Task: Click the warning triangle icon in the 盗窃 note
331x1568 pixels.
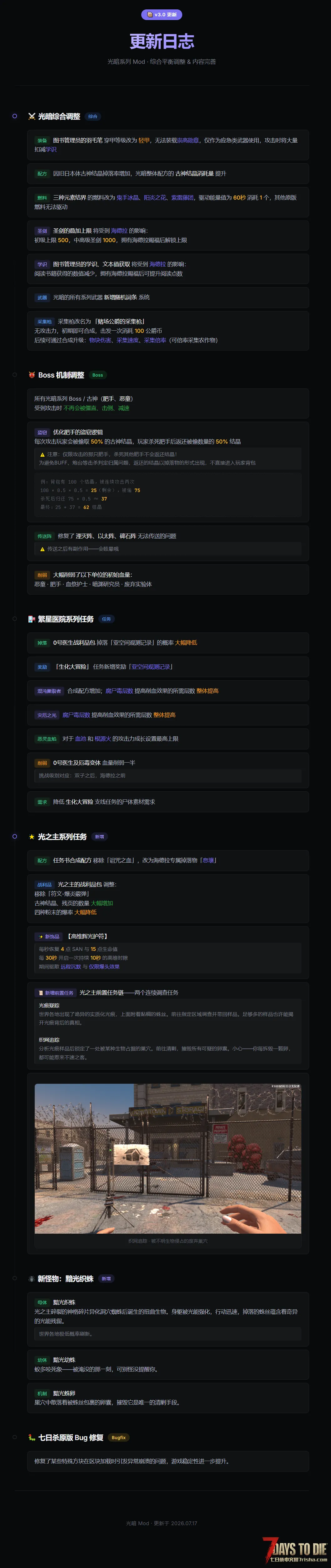Action: (x=42, y=455)
